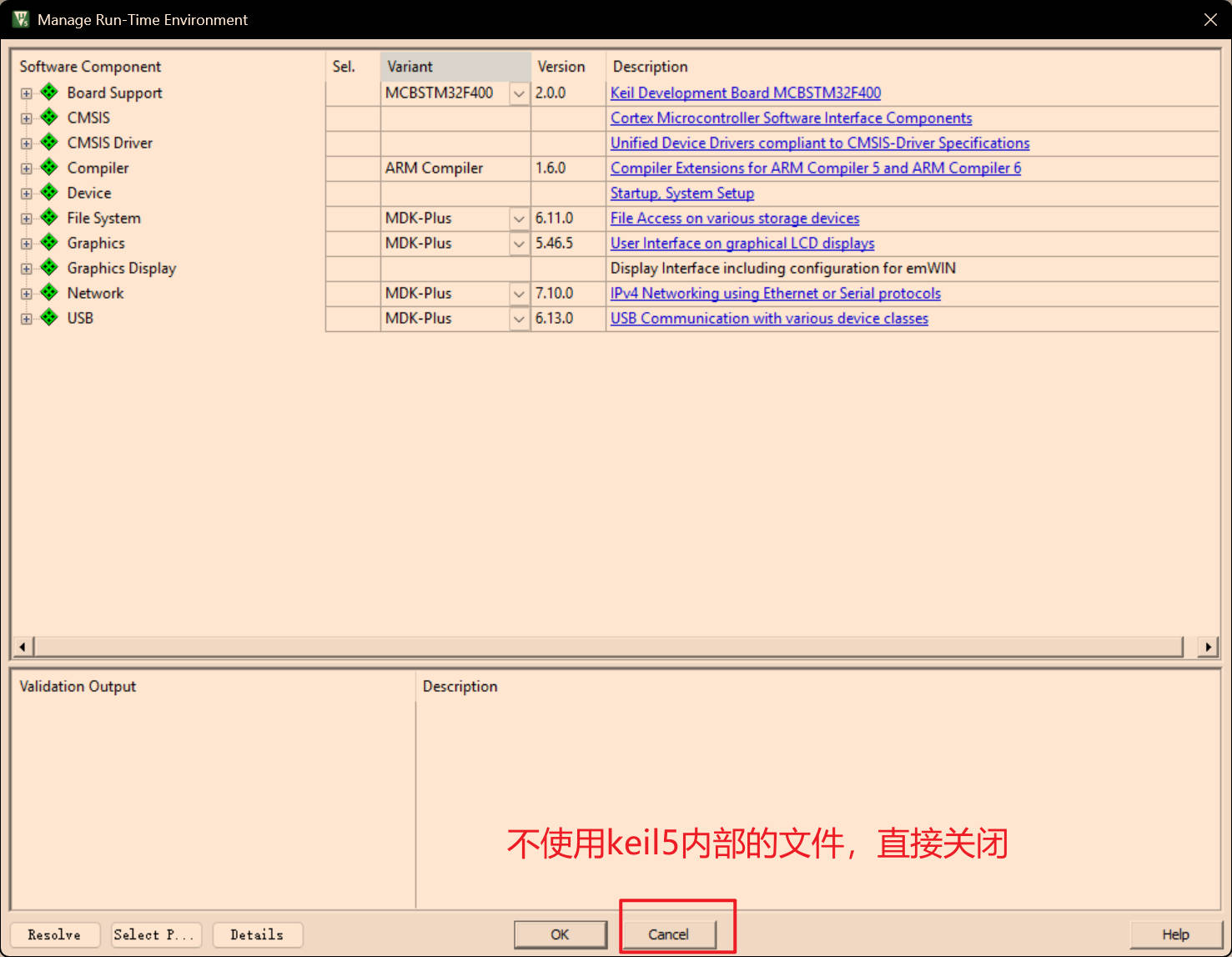This screenshot has width=1232, height=957.
Task: Click the green diamond icon beside Network
Action: [49, 293]
